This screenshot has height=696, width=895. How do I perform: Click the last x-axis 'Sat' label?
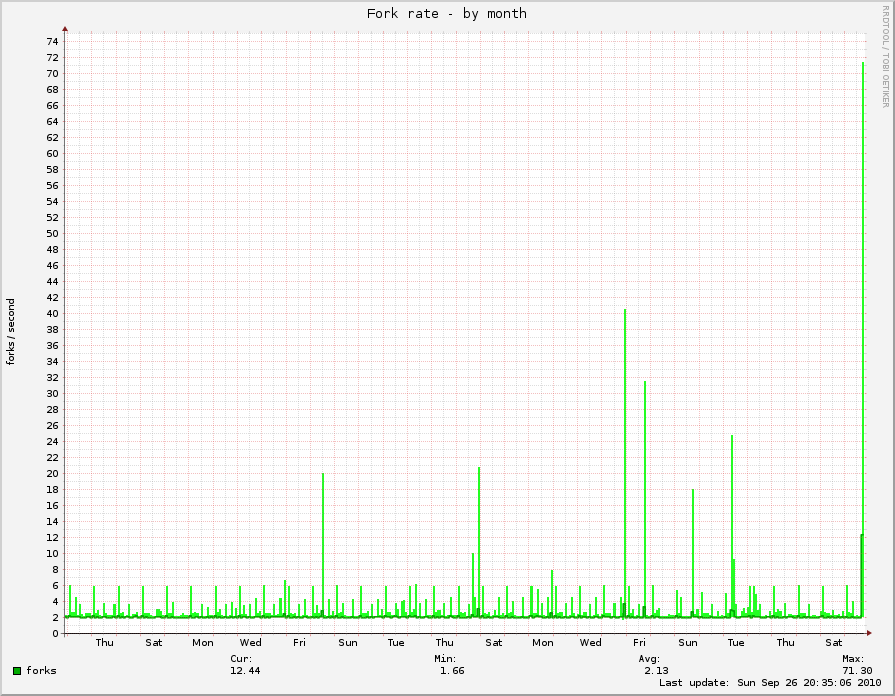834,642
